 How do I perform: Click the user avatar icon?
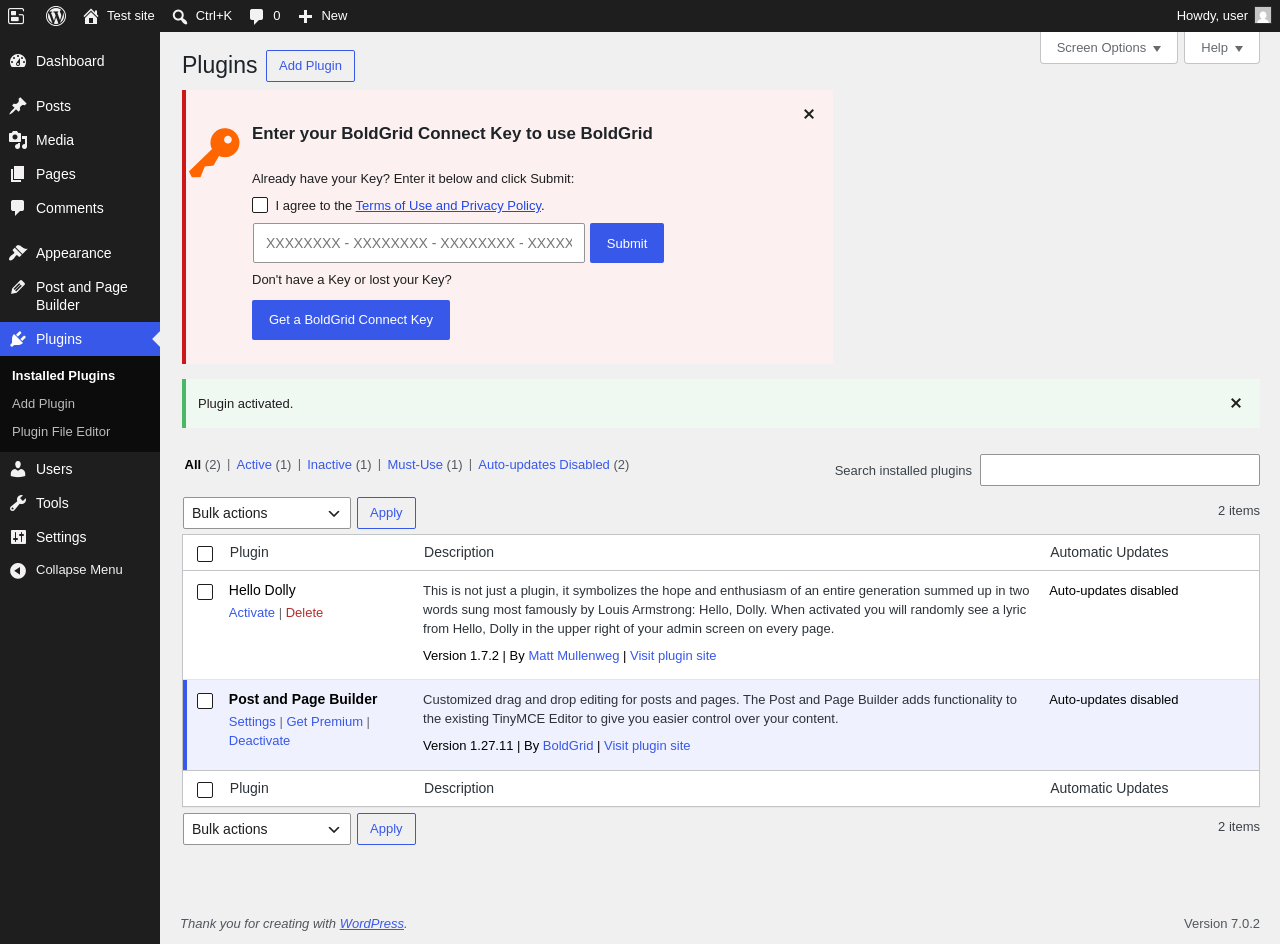[x=1263, y=15]
